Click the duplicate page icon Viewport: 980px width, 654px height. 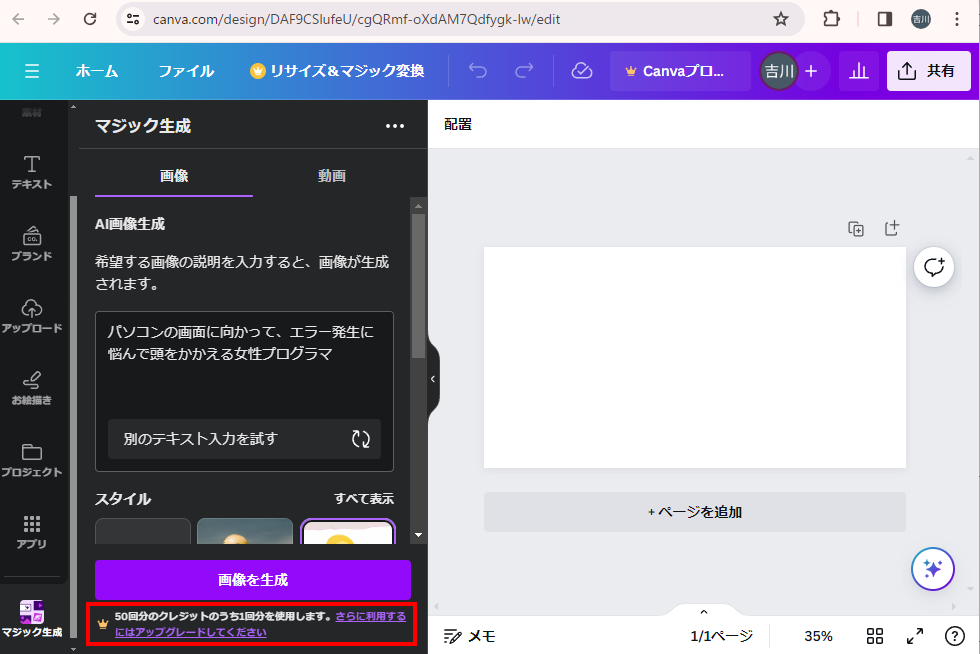[x=856, y=229]
